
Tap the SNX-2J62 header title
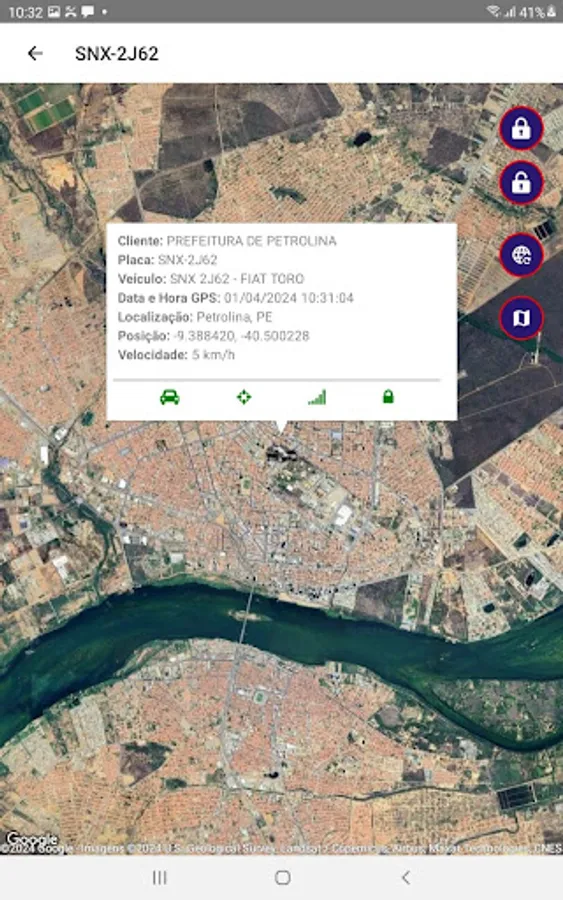[117, 53]
